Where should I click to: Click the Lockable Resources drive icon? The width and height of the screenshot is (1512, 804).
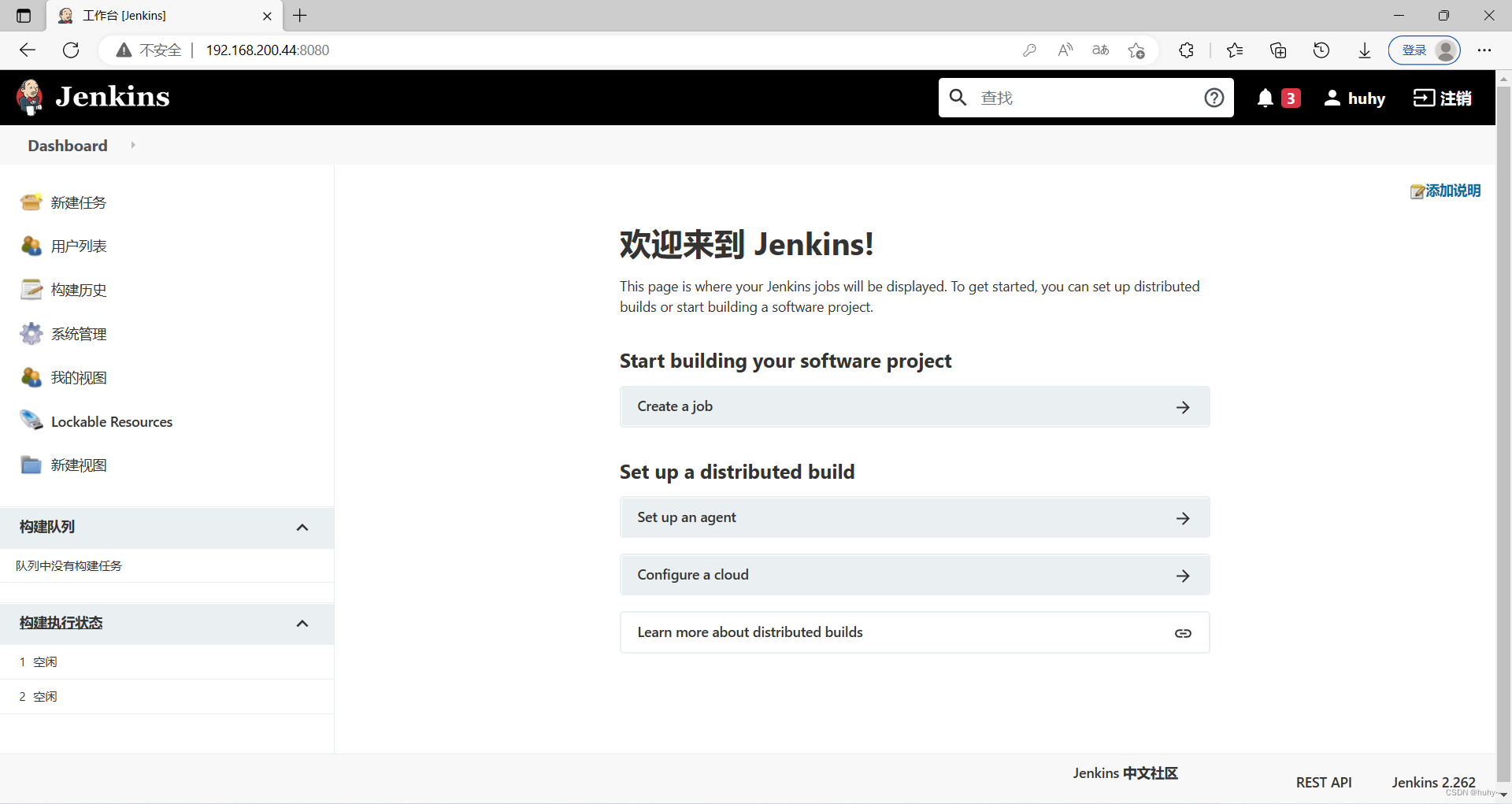point(31,421)
